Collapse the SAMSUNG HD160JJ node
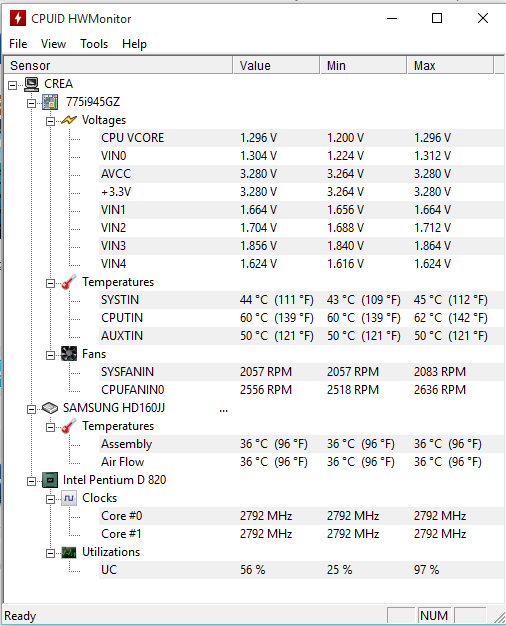The height and width of the screenshot is (626, 506). (x=32, y=409)
